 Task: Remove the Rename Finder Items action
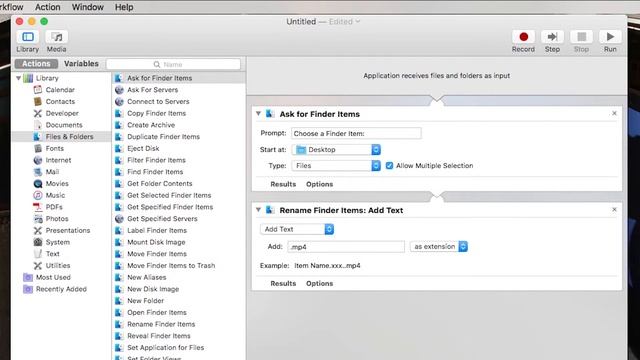614,209
